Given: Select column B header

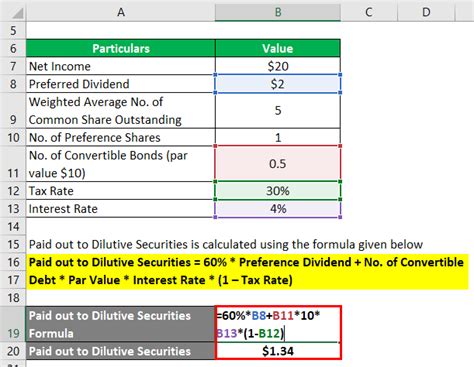Looking at the screenshot, I should 278,12.
